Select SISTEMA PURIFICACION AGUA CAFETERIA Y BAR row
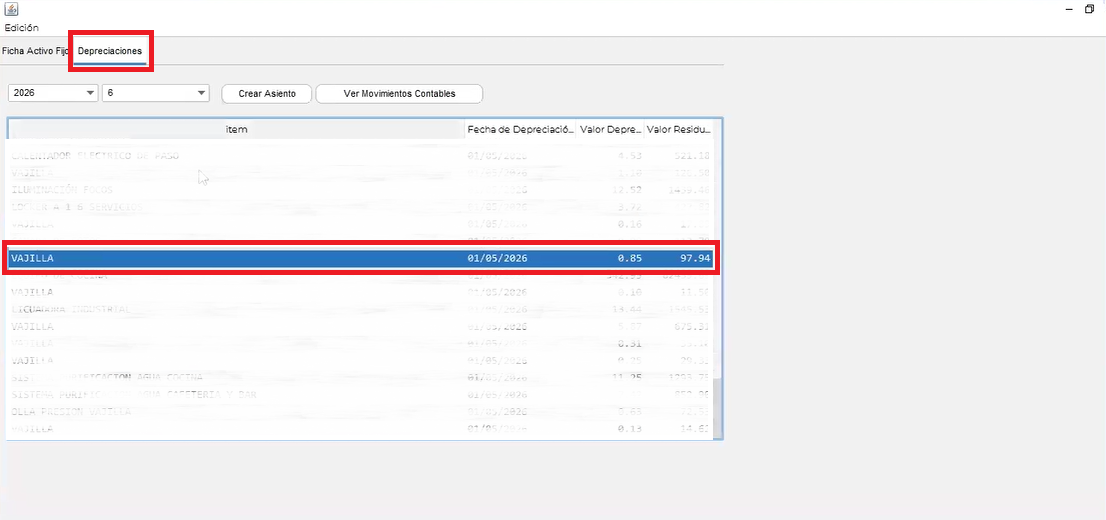Viewport: 1106px width, 520px height. tap(360, 394)
